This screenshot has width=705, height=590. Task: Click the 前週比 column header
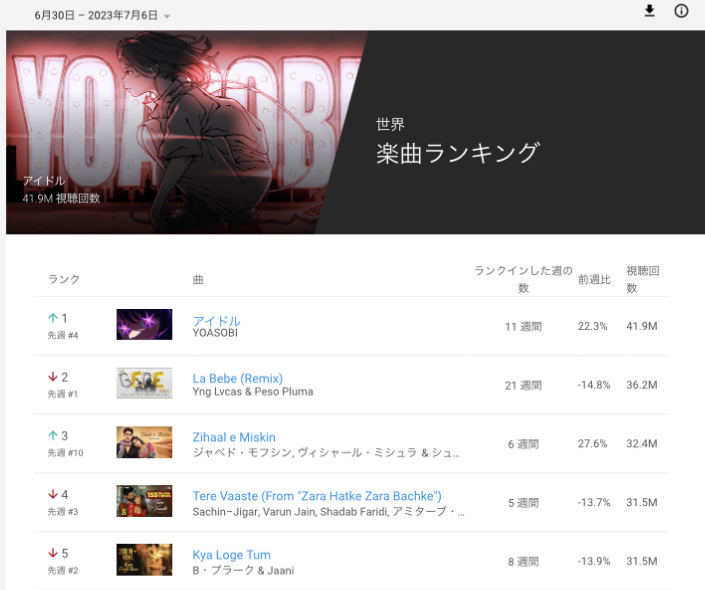594,279
